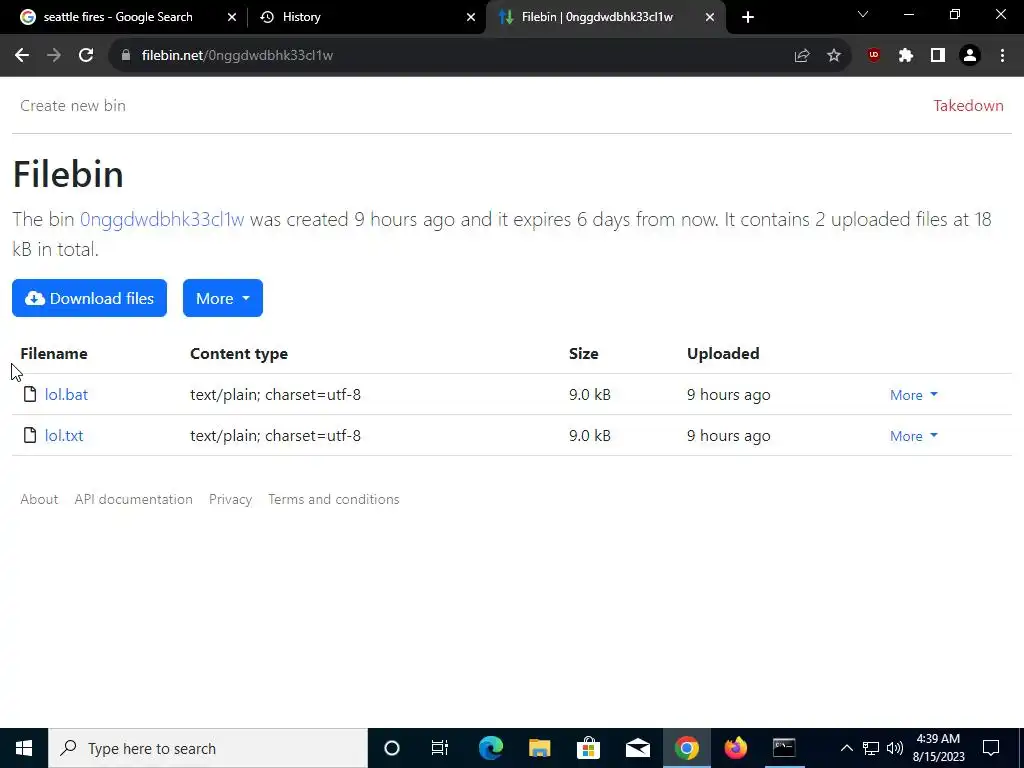Click the Takedown link
This screenshot has height=768, width=1024.
click(x=968, y=106)
